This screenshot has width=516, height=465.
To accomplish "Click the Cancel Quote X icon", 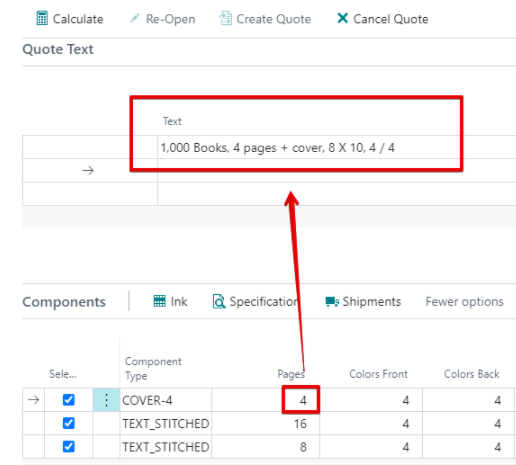I will tap(342, 18).
